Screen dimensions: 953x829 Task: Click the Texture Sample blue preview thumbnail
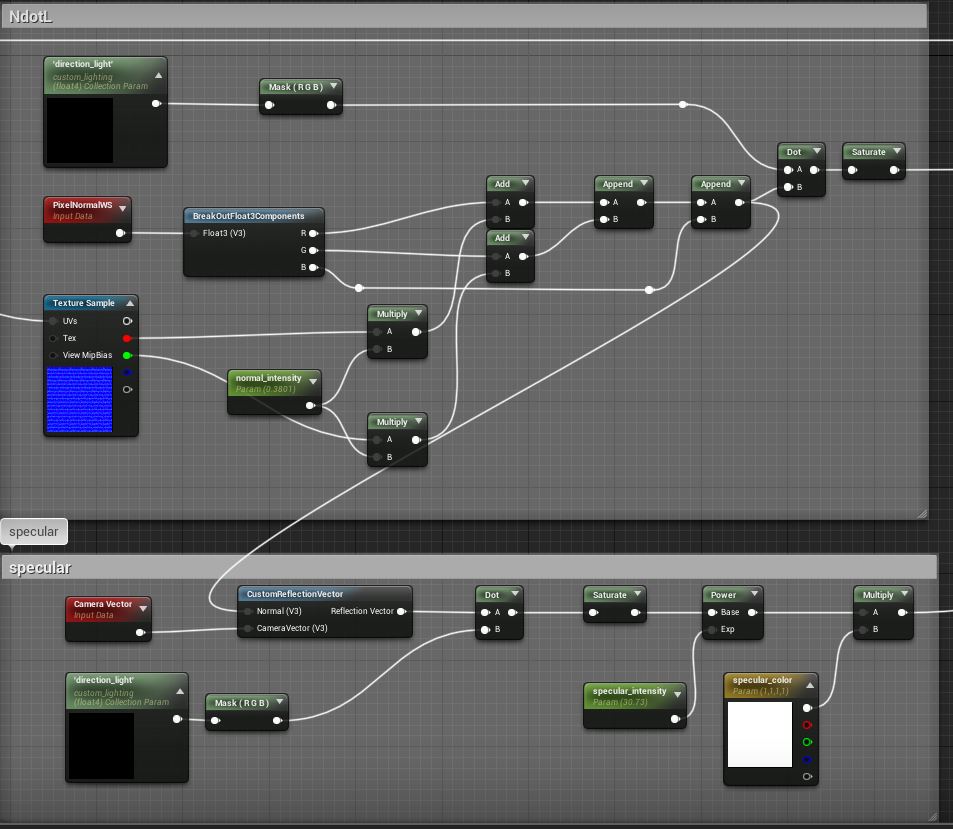point(79,400)
